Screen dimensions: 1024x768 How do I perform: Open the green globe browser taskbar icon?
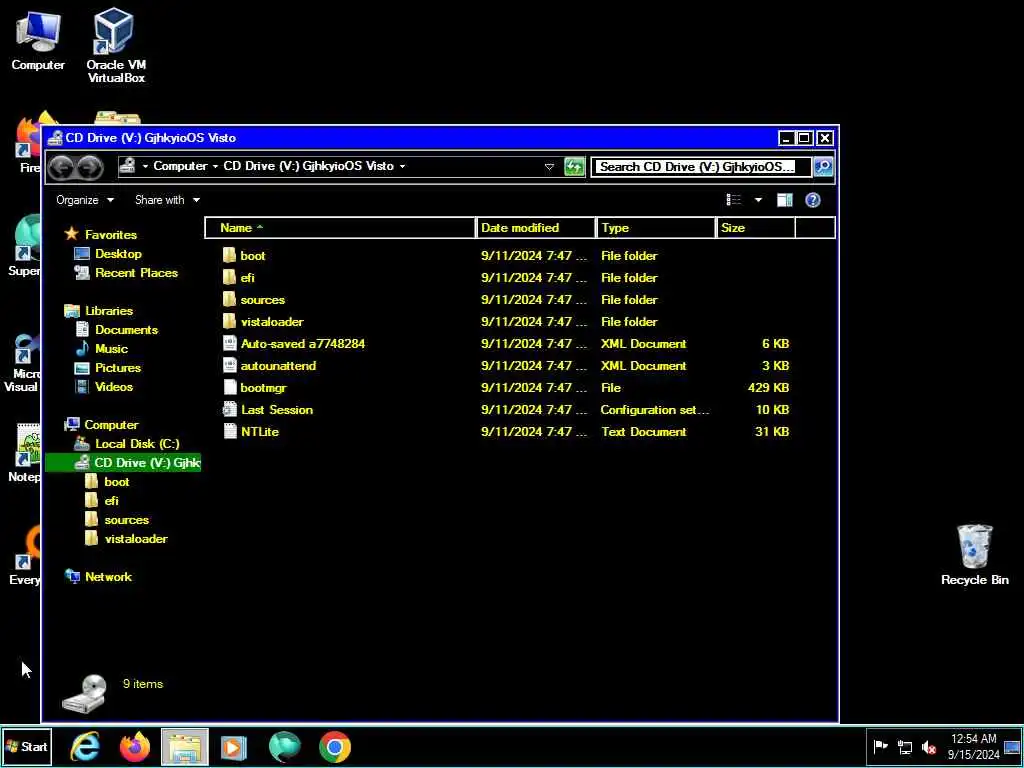coord(284,746)
